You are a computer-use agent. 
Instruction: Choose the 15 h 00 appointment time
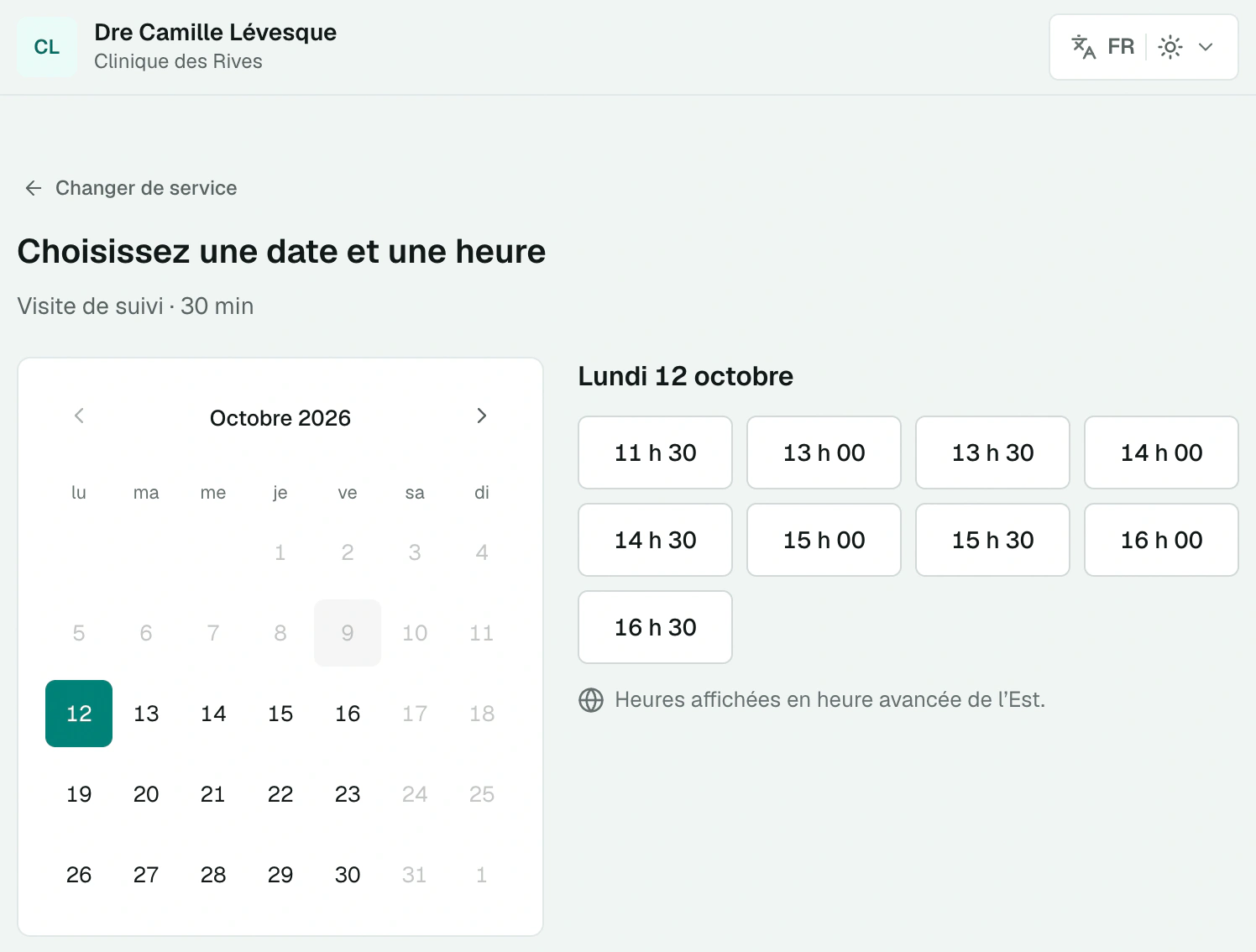tap(824, 540)
